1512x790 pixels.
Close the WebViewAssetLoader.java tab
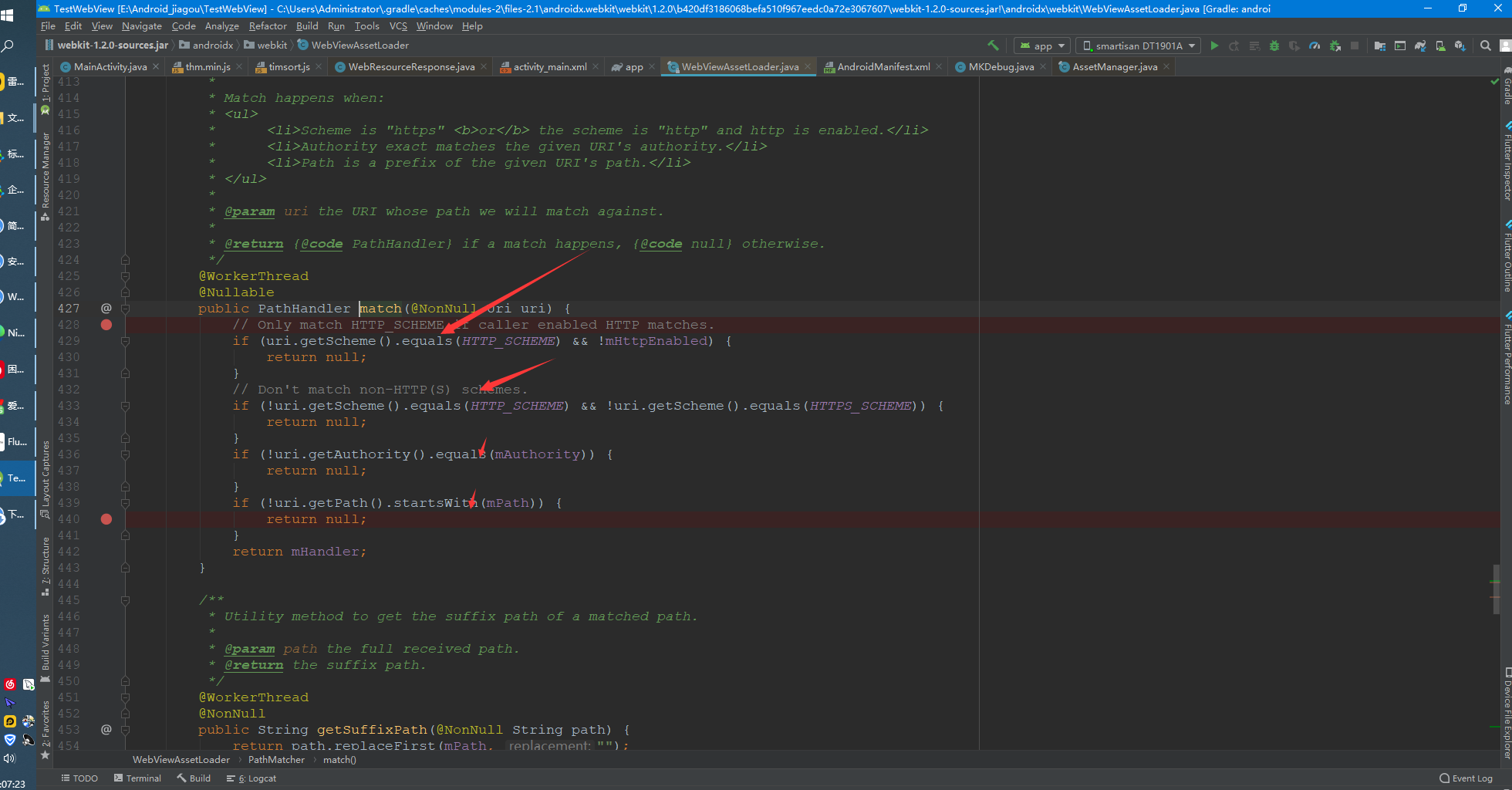(808, 67)
